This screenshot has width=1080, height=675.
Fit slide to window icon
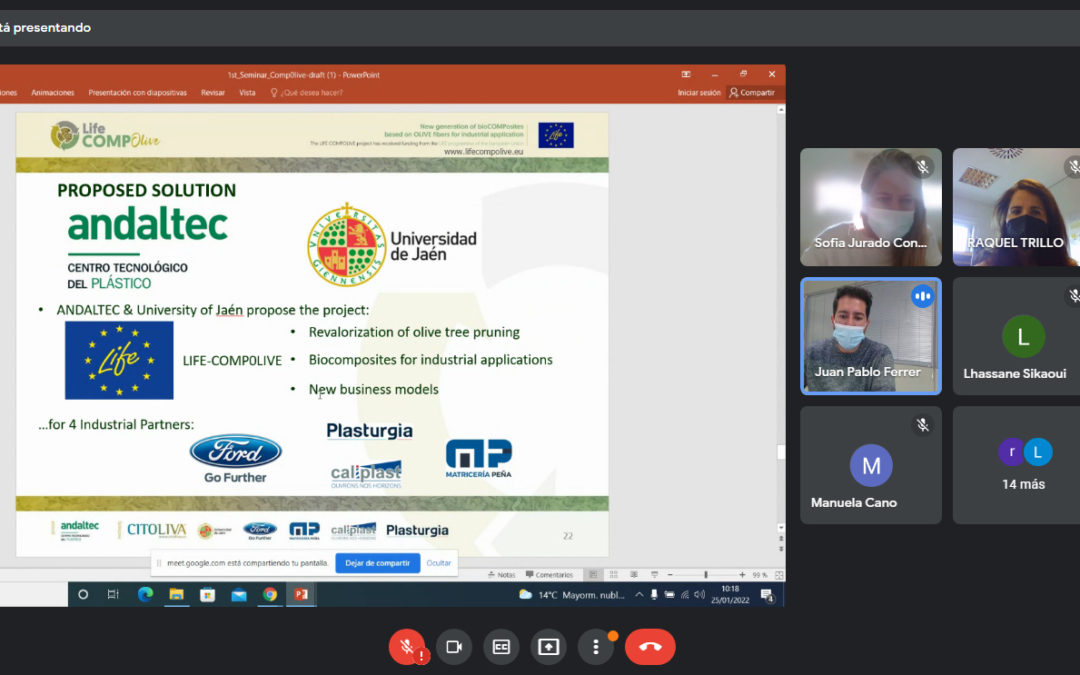point(779,574)
